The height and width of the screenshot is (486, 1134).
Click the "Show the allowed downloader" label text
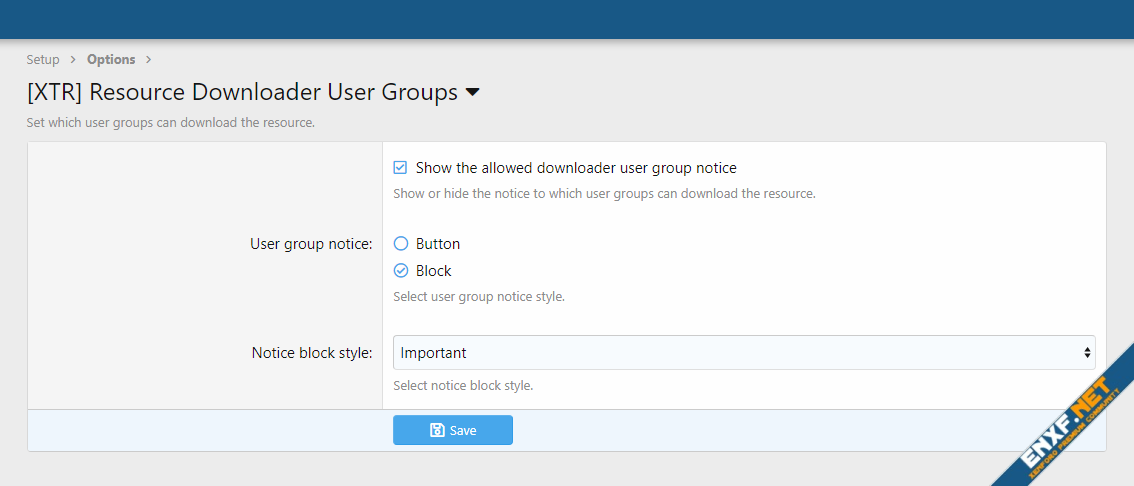pos(576,168)
